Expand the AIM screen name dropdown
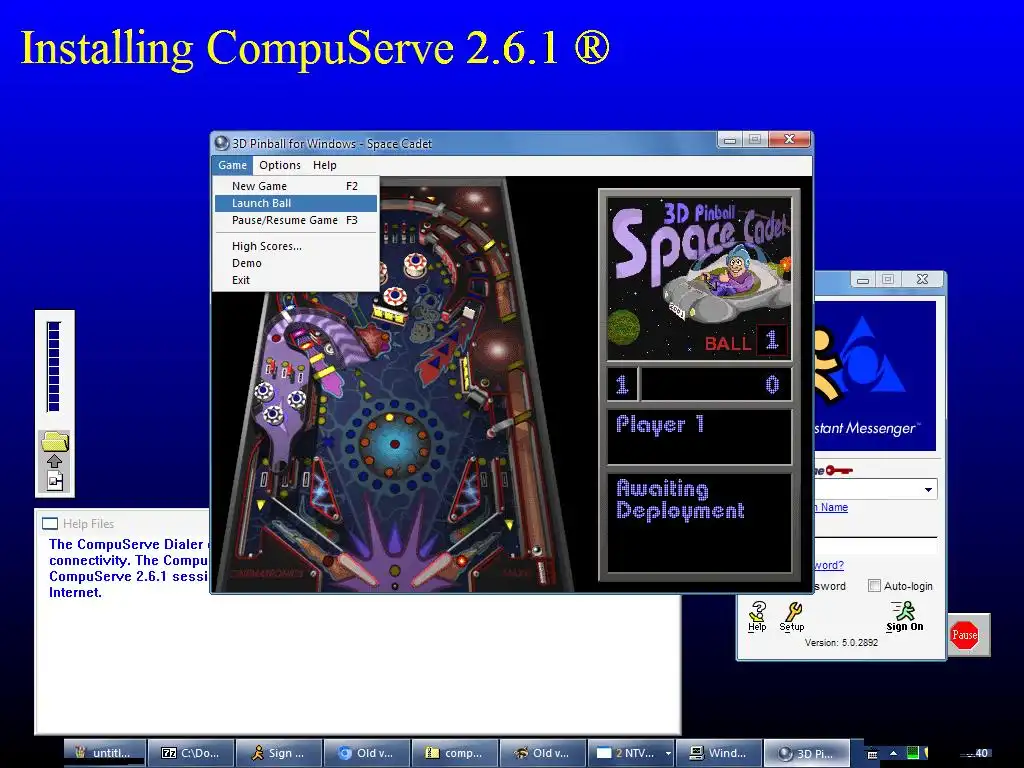 928,490
